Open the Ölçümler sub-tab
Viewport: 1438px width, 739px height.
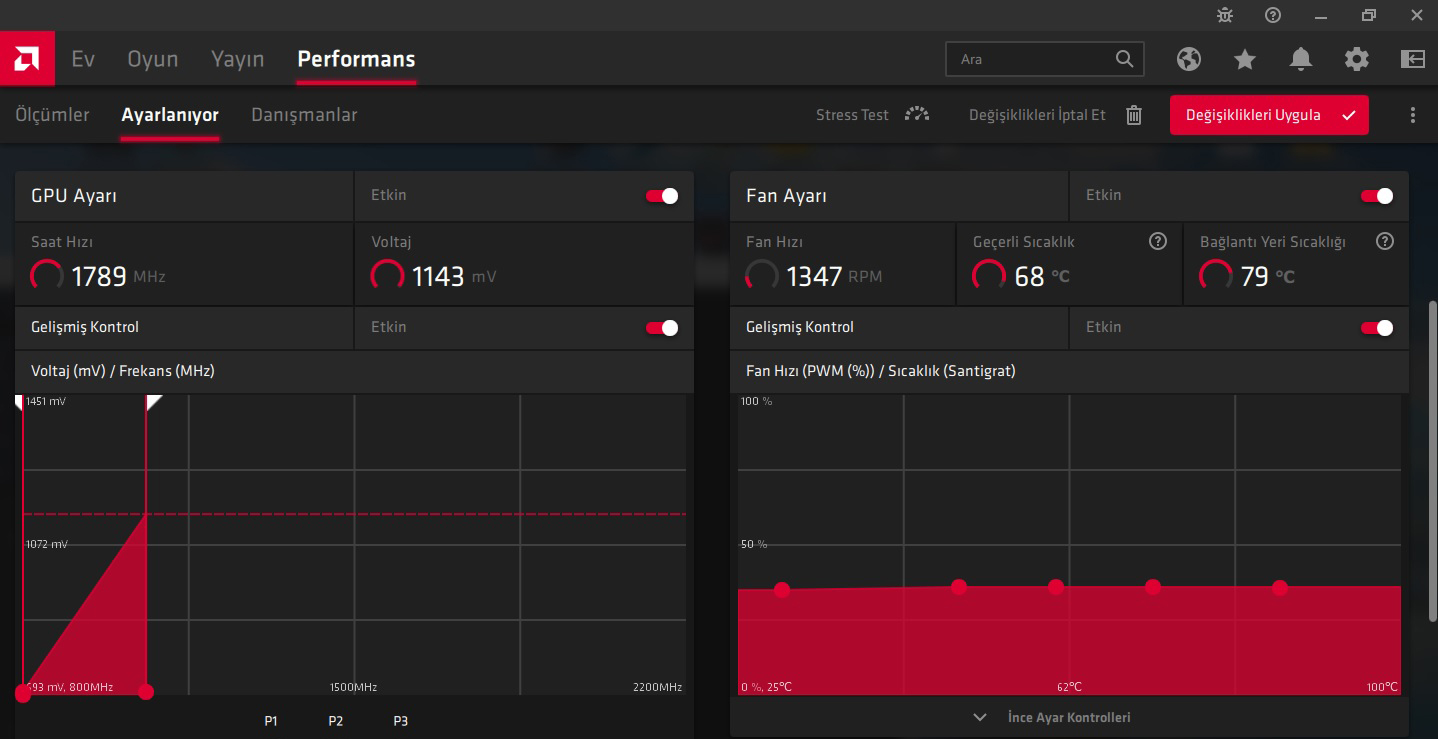pos(52,115)
